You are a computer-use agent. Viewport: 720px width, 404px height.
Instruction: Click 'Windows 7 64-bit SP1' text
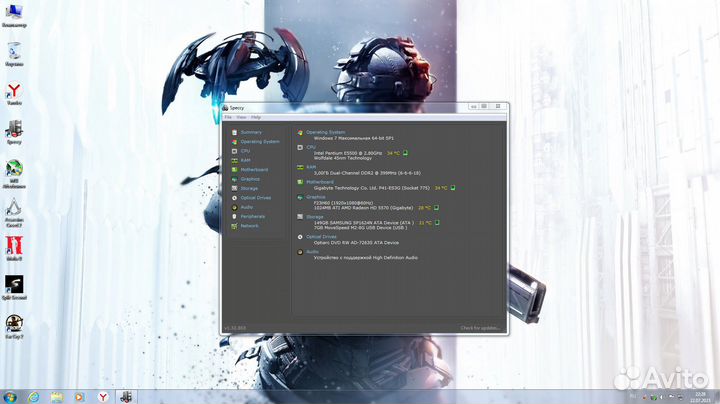point(354,138)
